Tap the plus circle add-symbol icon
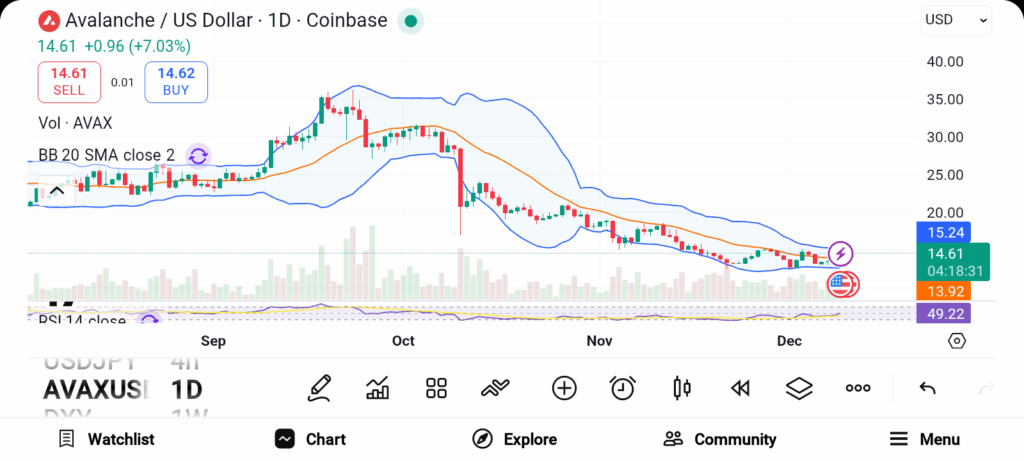Viewport: 1024px width, 461px height. [564, 388]
